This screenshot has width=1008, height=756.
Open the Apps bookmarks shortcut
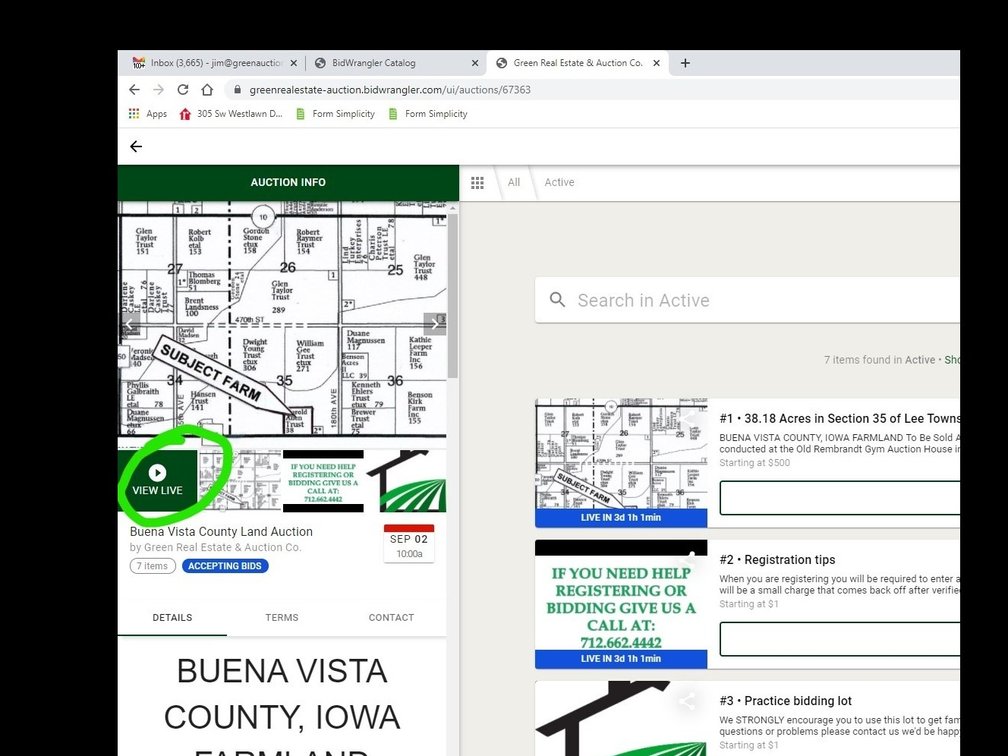click(x=148, y=114)
